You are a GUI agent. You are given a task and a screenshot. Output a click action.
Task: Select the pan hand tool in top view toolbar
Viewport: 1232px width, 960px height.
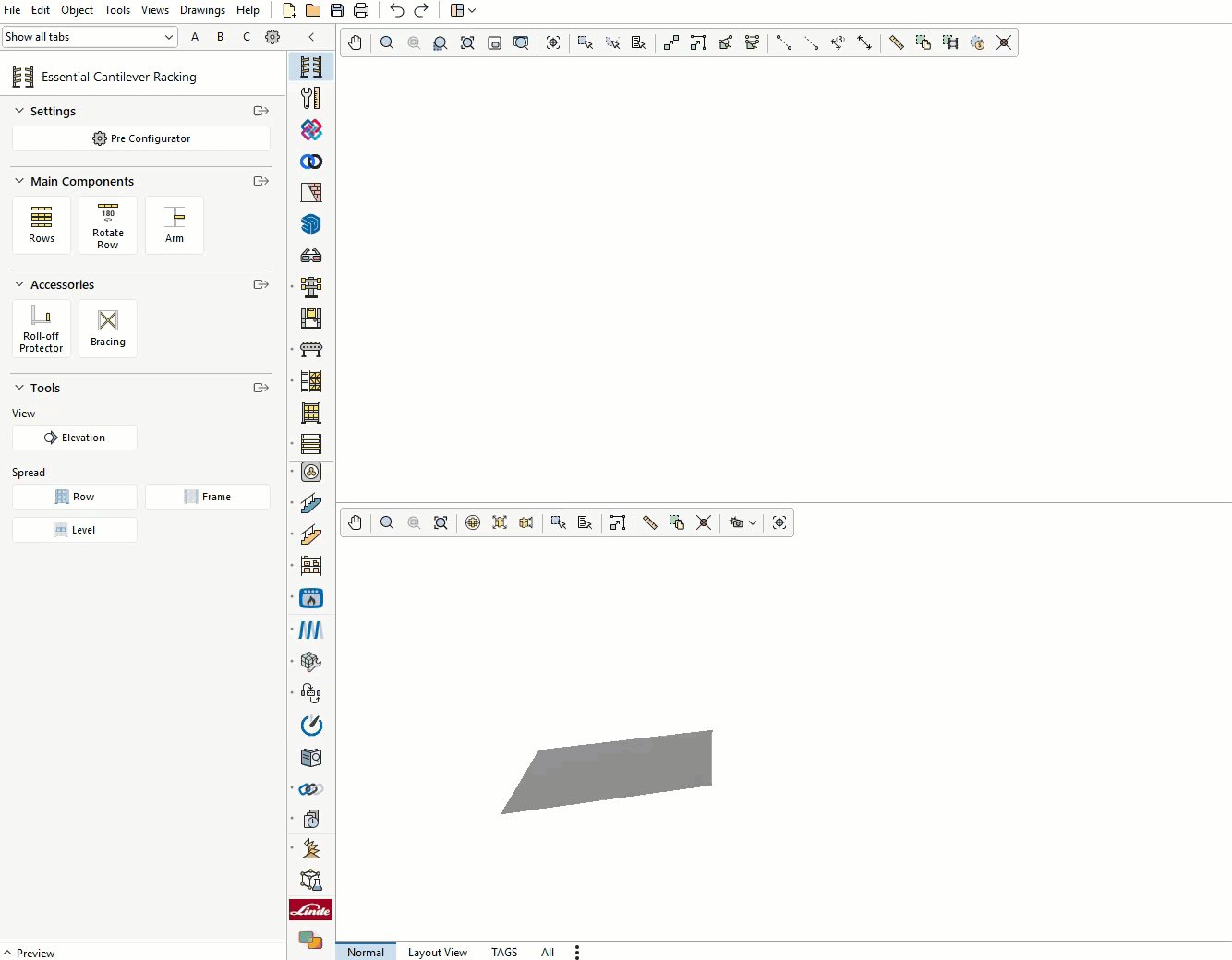tap(356, 42)
